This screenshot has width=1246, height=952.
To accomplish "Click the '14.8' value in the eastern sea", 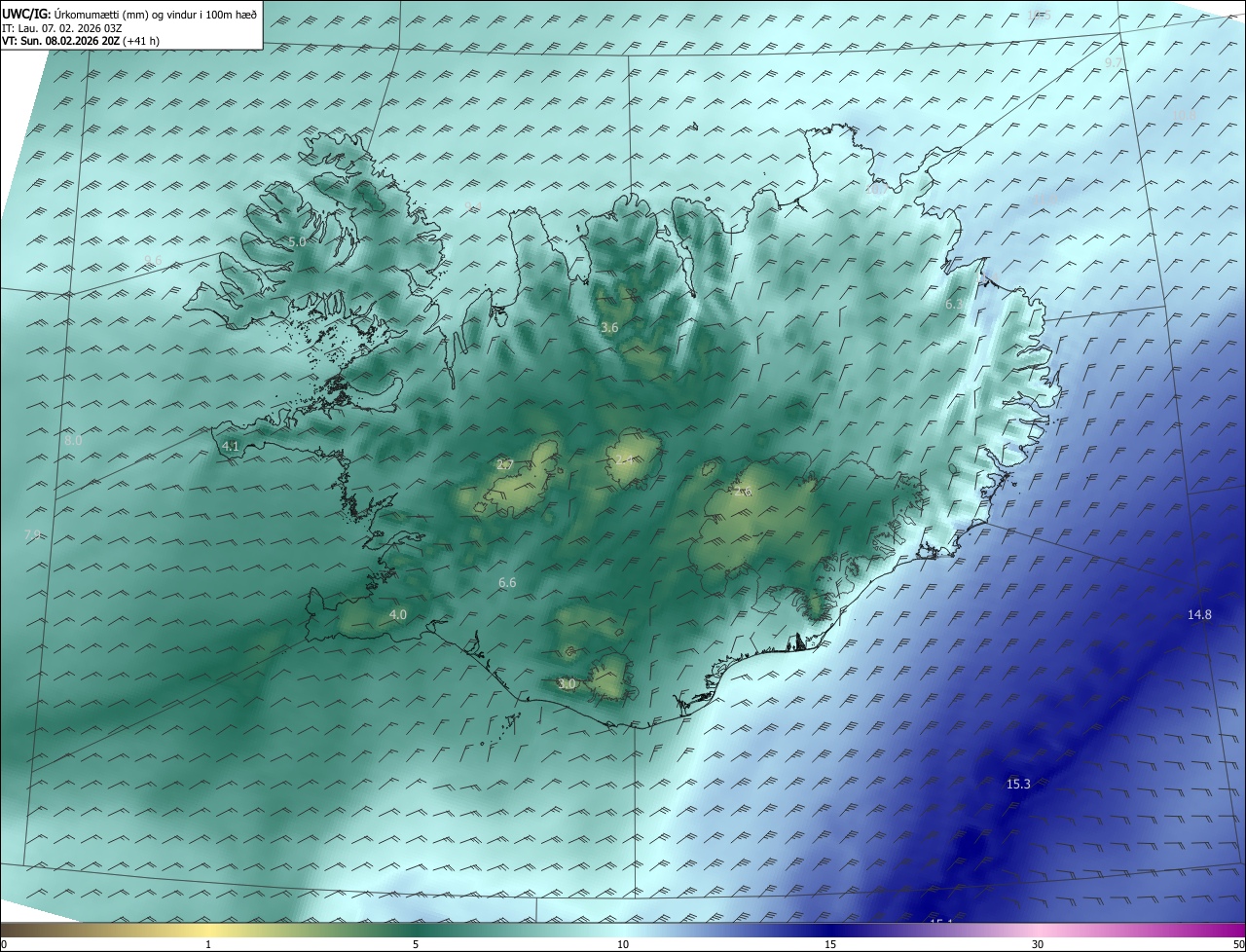I will (1199, 614).
